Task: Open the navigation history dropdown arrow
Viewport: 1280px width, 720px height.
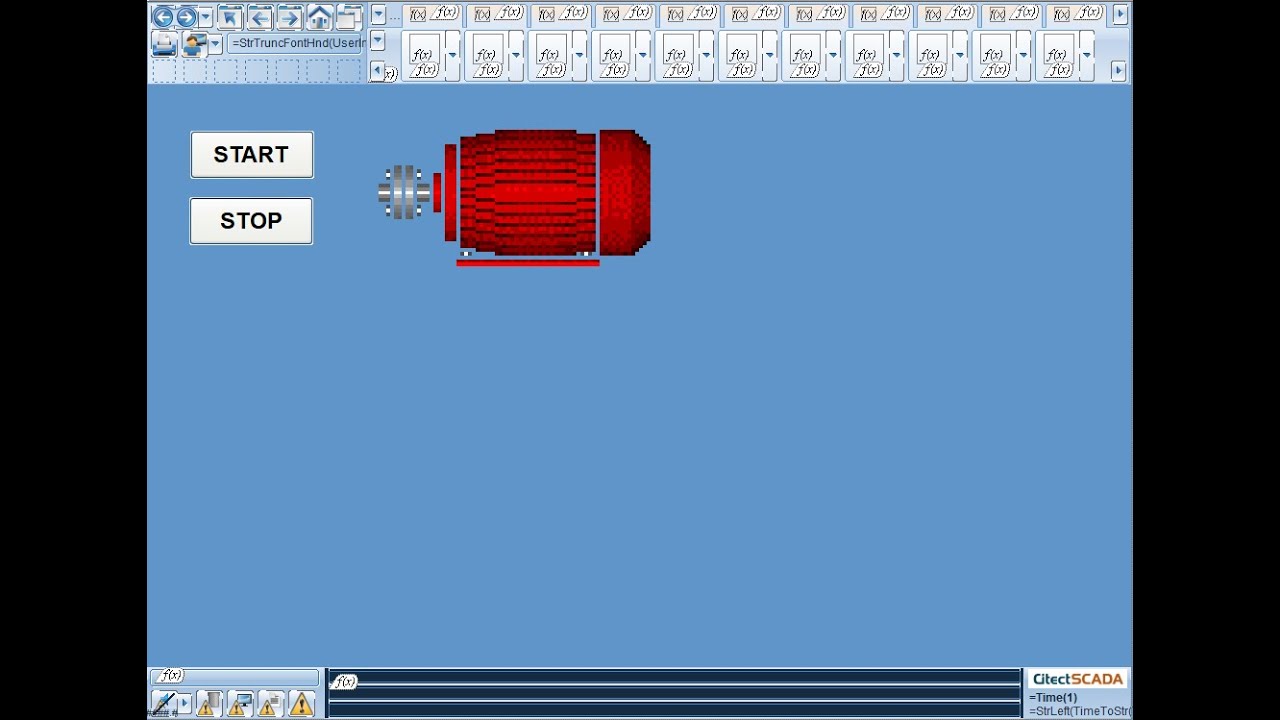Action: pyautogui.click(x=205, y=17)
